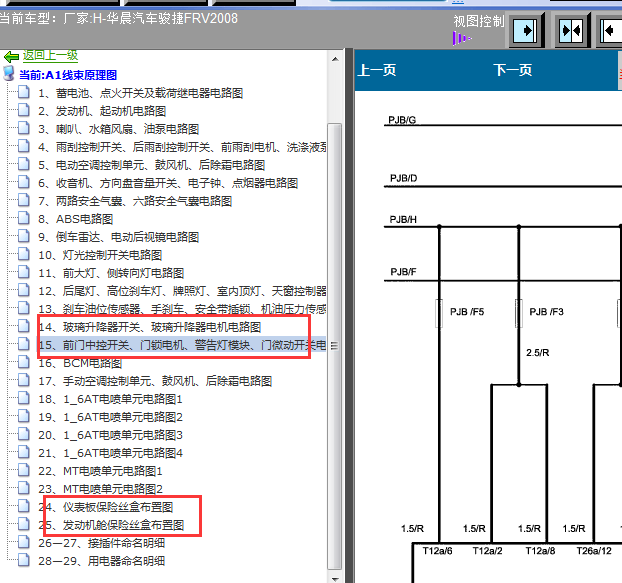Click document icon beside 18、1_6AT电喷单元电路图1

[x=23, y=397]
